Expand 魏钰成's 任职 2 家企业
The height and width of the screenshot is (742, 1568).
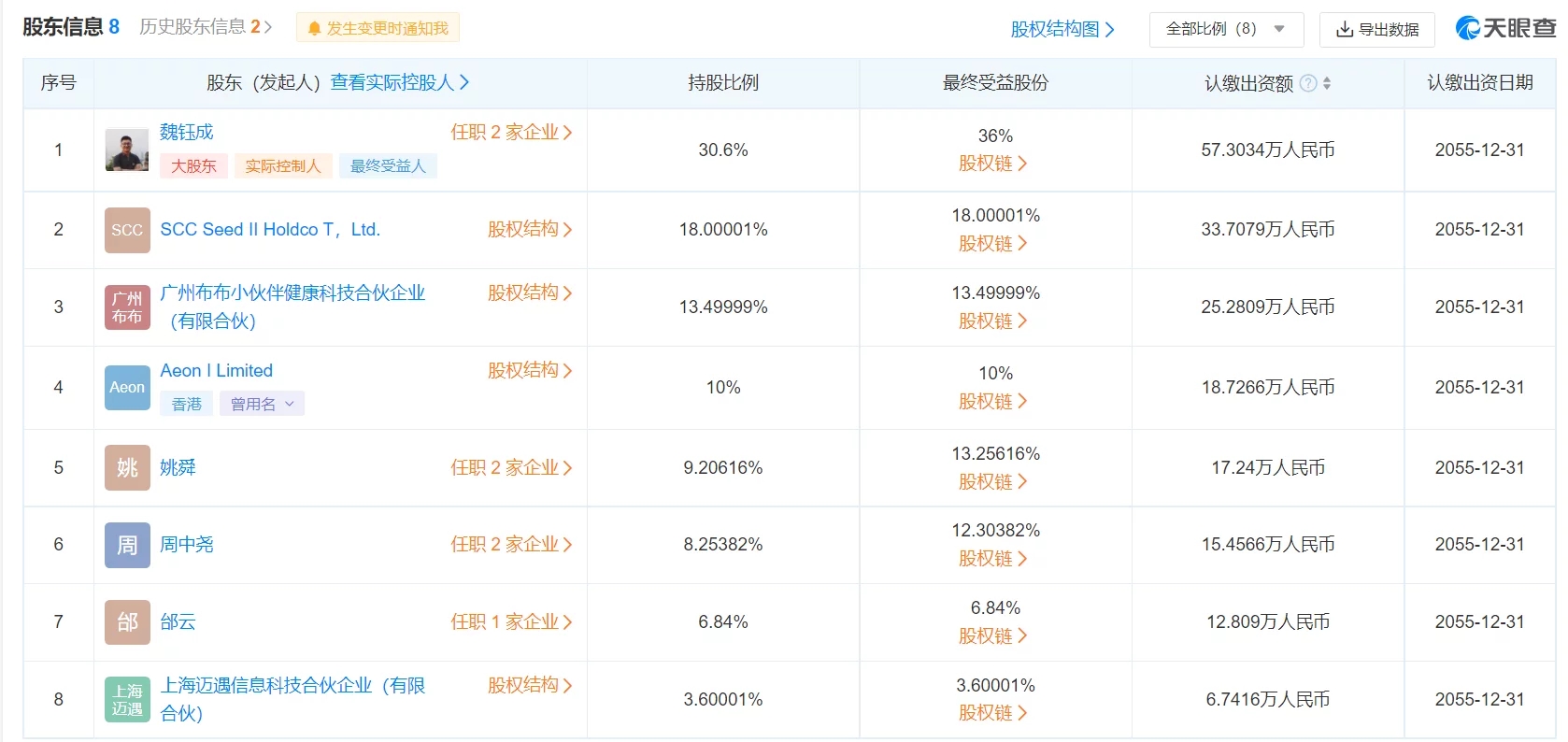[x=512, y=132]
